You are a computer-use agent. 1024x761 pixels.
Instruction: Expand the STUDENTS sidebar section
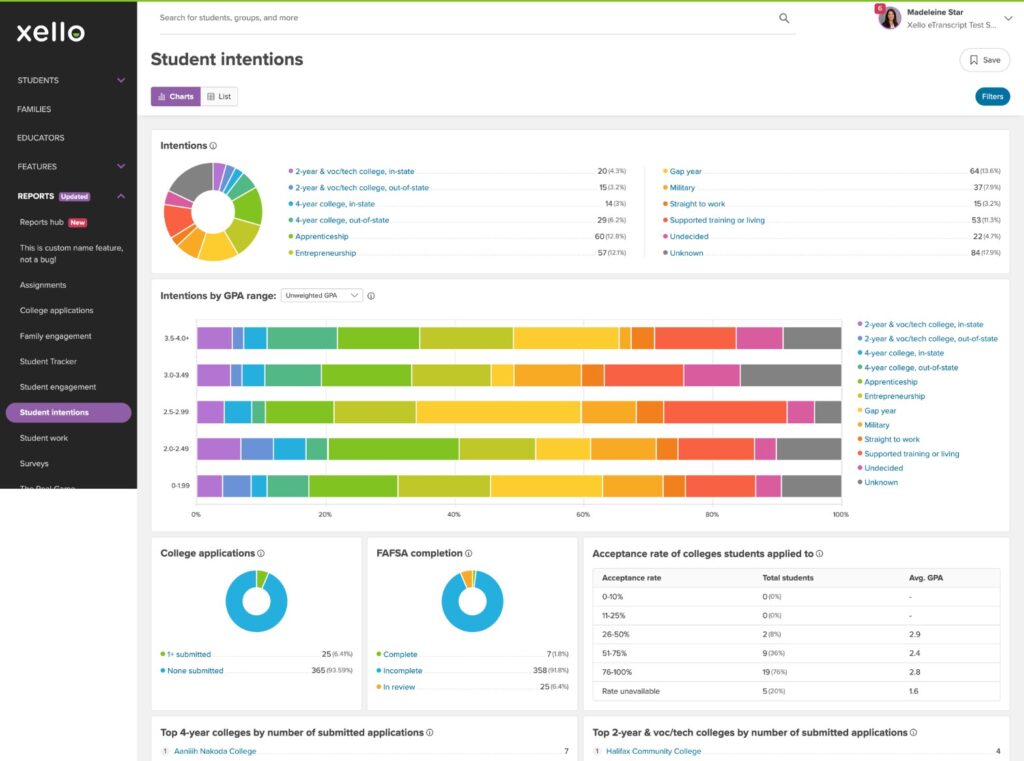tap(121, 80)
